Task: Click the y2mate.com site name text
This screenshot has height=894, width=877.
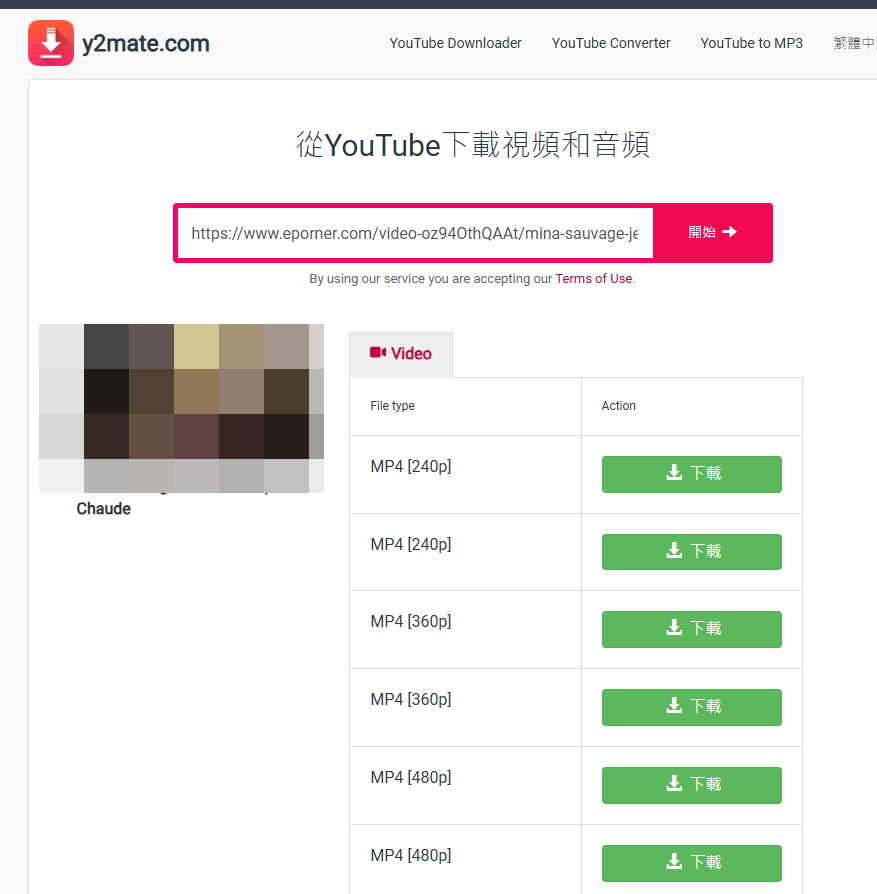Action: tap(146, 43)
